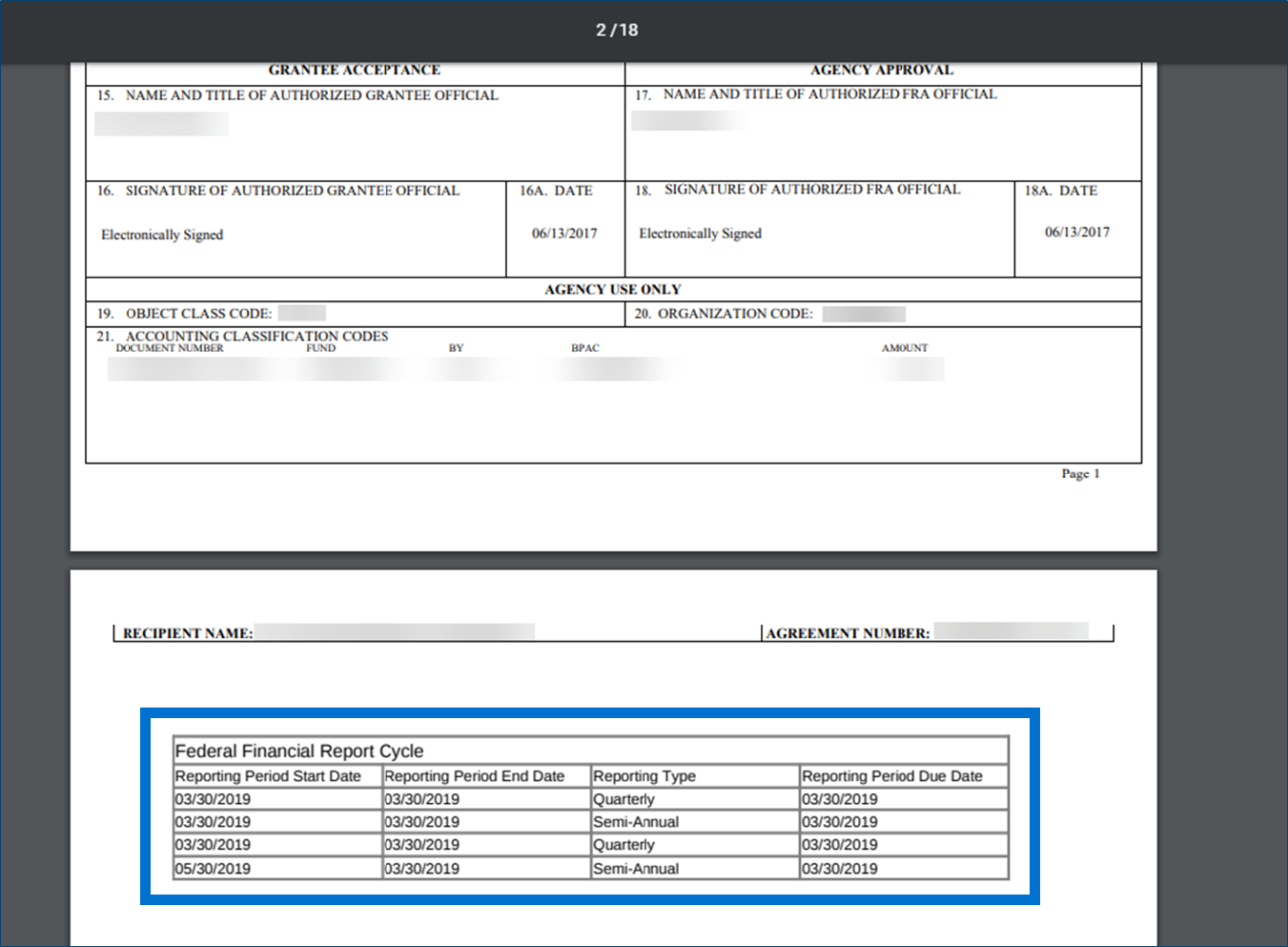
Task: Click Electronically Signed under FRA official signature
Action: (700, 234)
